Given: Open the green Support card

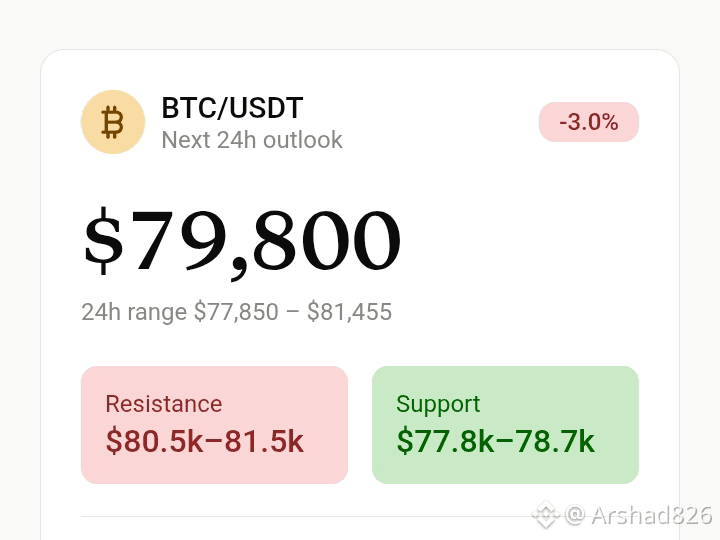Looking at the screenshot, I should click(x=505, y=425).
